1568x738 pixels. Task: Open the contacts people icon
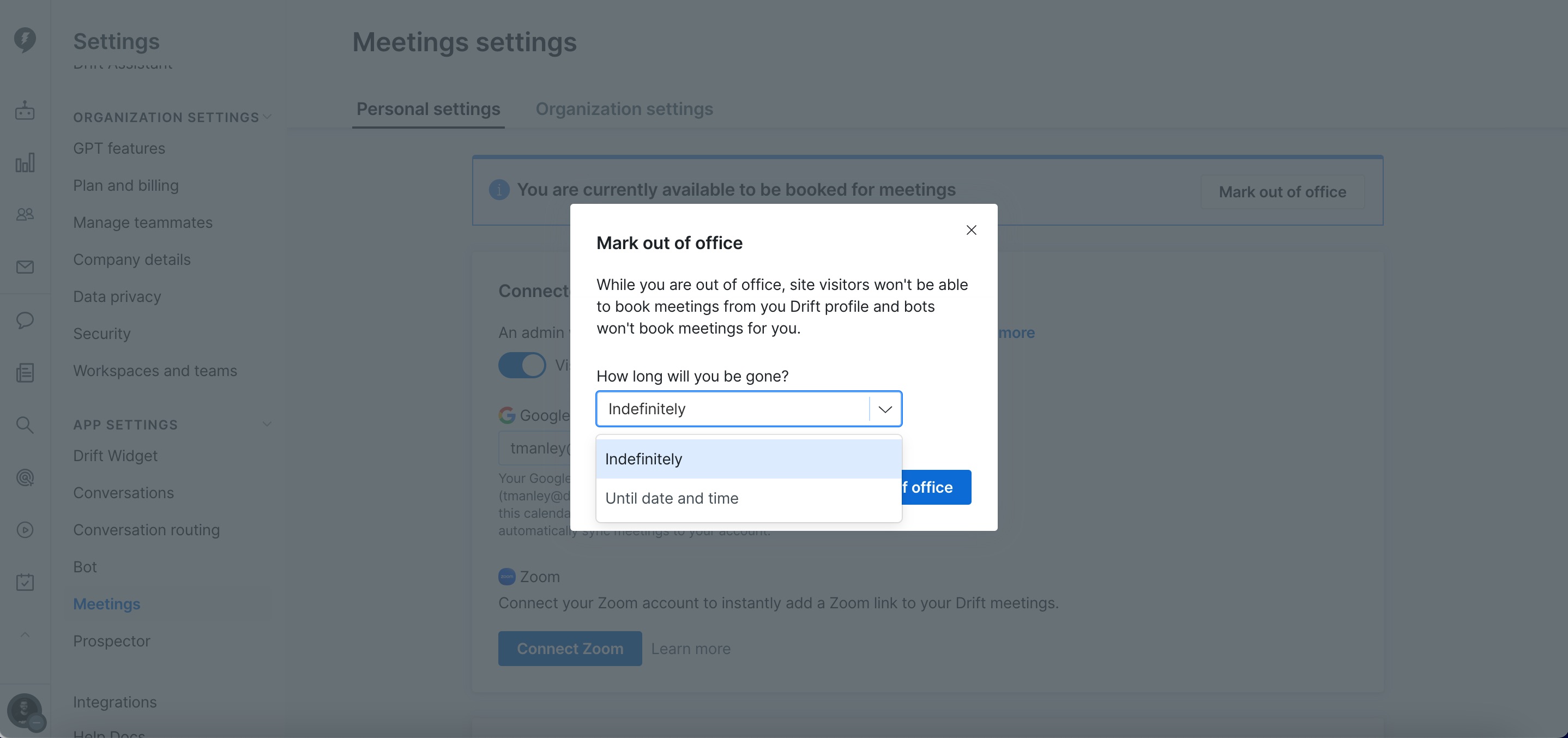[25, 214]
